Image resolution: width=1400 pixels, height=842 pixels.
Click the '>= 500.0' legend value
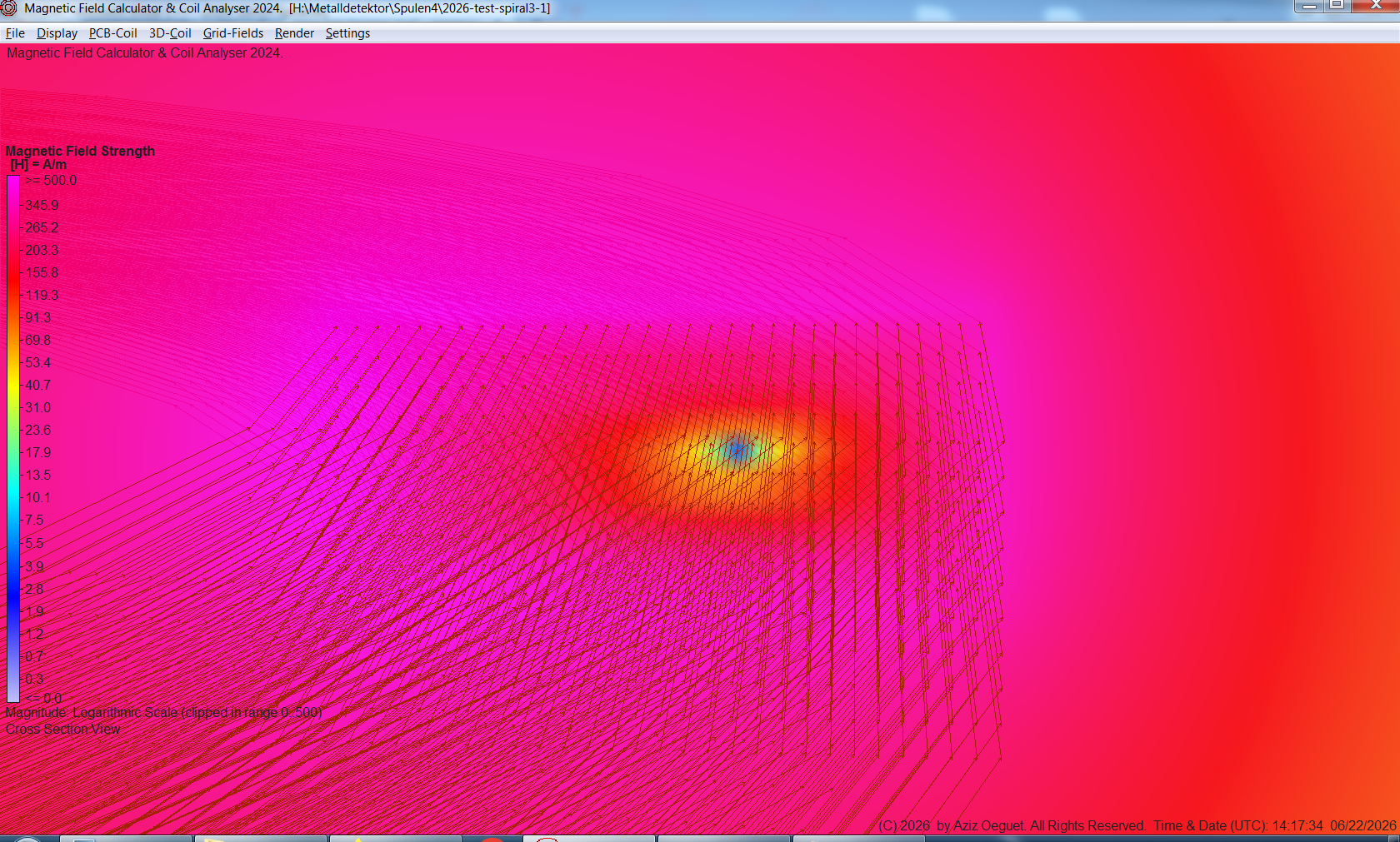pos(51,181)
